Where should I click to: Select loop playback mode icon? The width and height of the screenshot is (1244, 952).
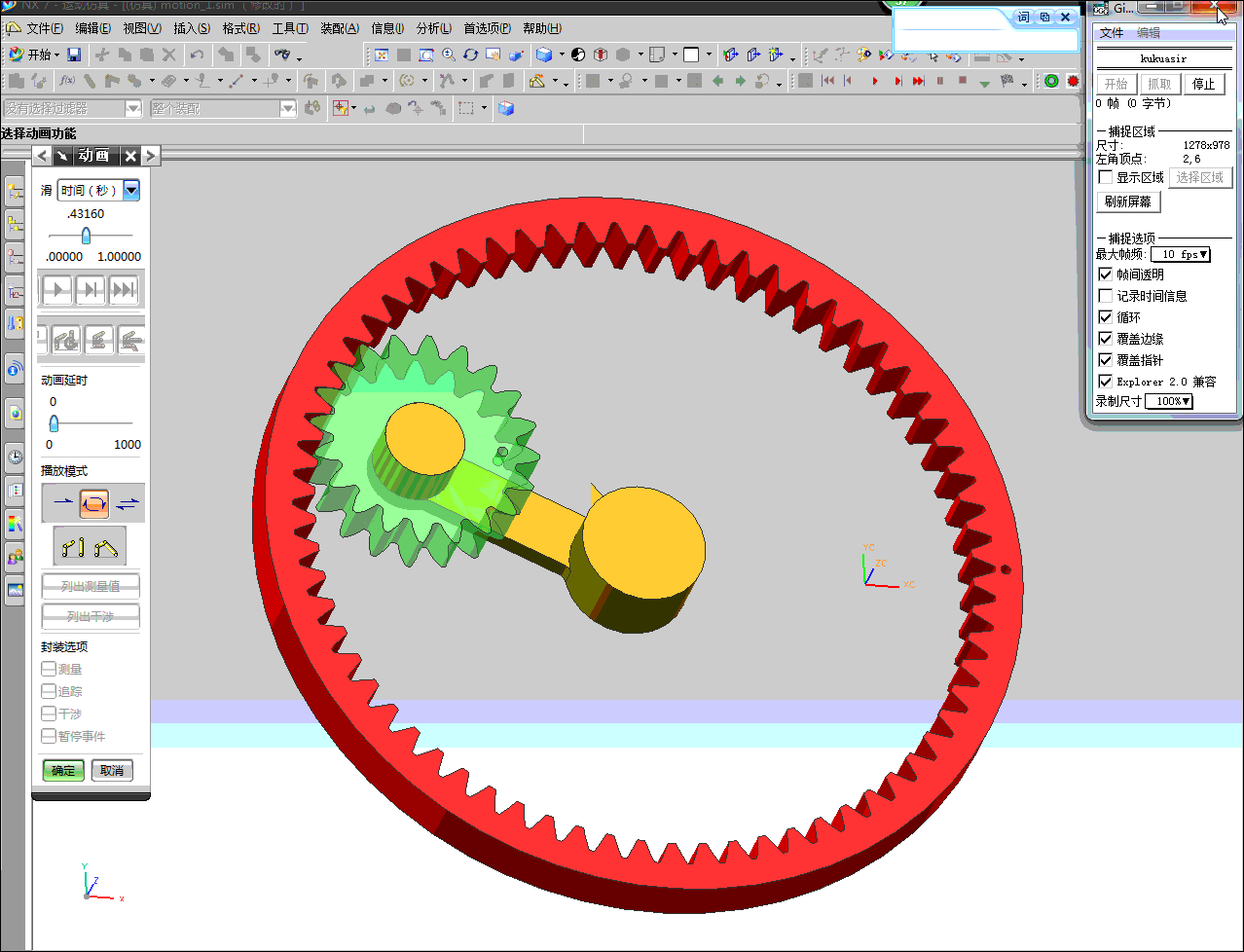click(x=94, y=503)
